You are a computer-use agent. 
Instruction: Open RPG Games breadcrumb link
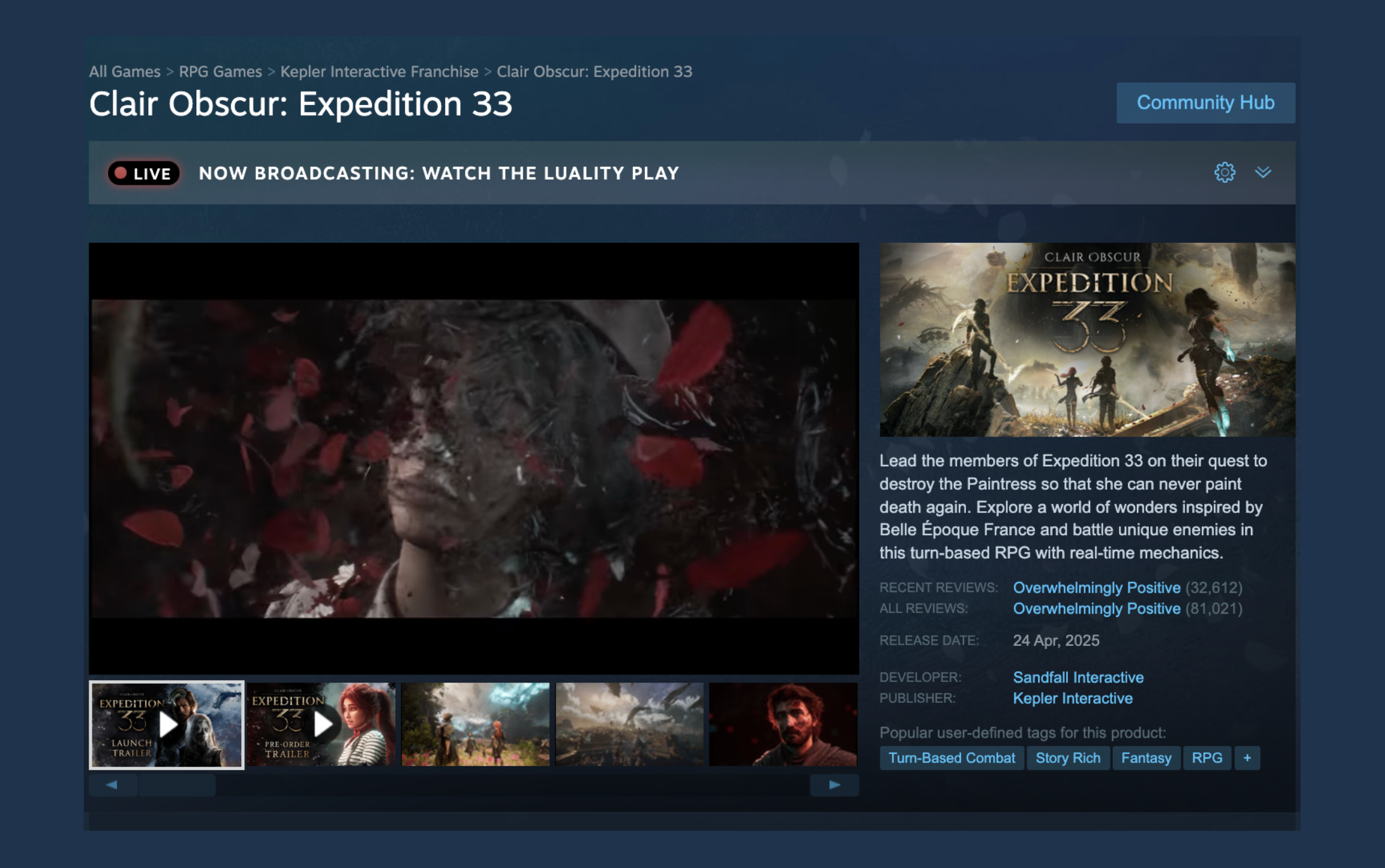(220, 71)
